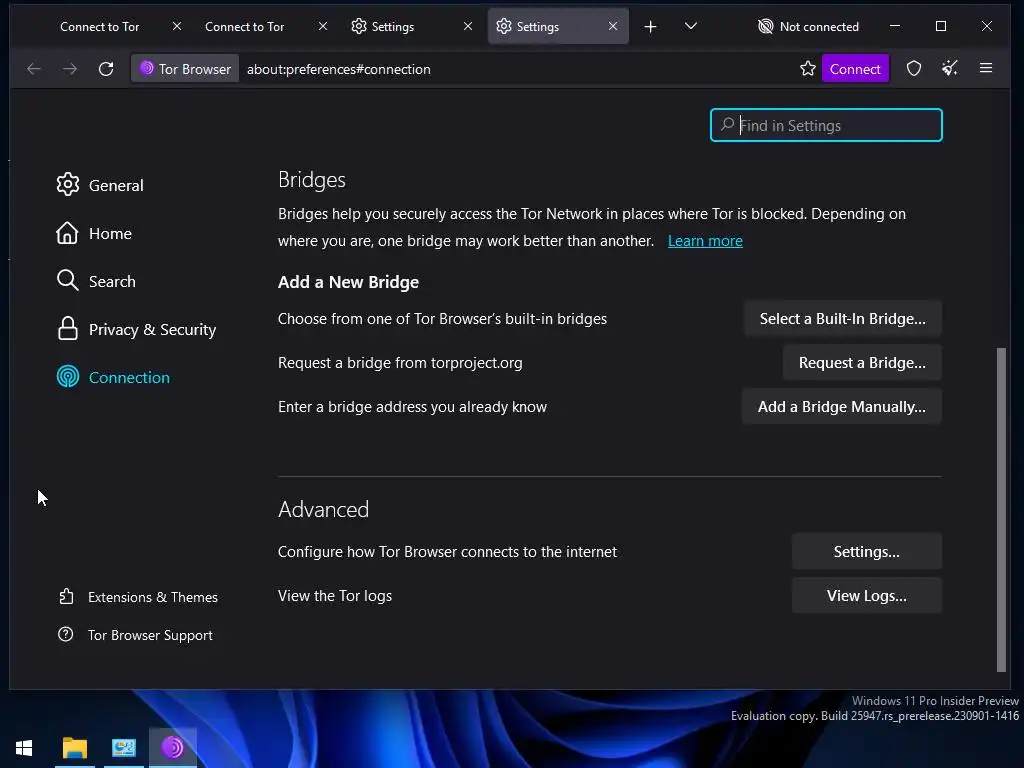Open Privacy & Security settings
1024x768 pixels.
coord(136,329)
